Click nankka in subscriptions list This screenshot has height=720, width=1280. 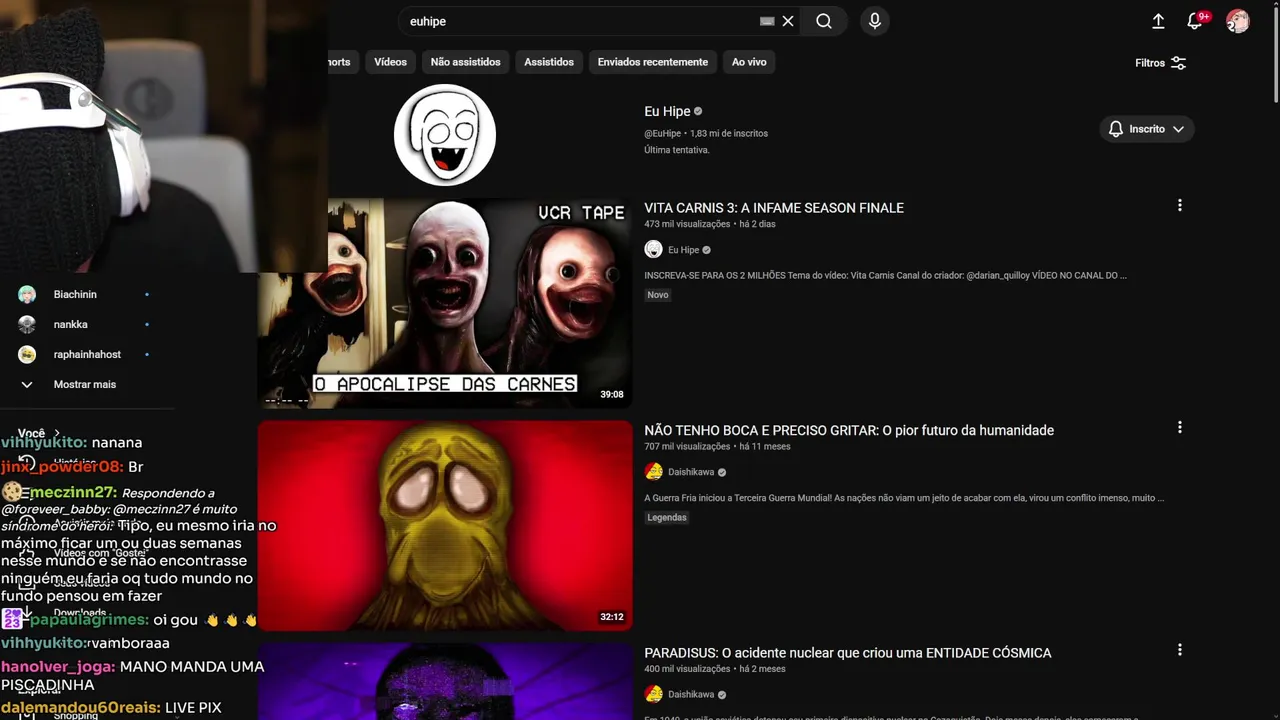tap(71, 324)
